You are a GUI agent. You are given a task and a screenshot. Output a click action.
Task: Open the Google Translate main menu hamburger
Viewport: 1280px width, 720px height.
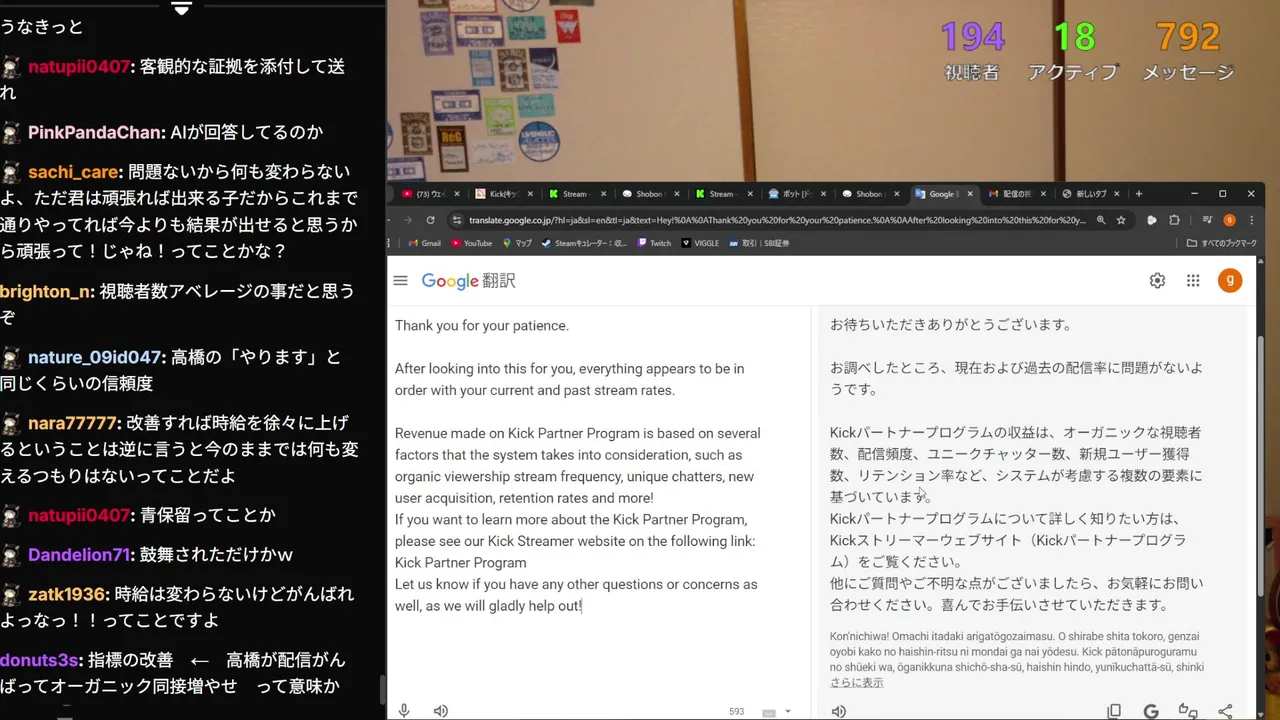pyautogui.click(x=401, y=281)
